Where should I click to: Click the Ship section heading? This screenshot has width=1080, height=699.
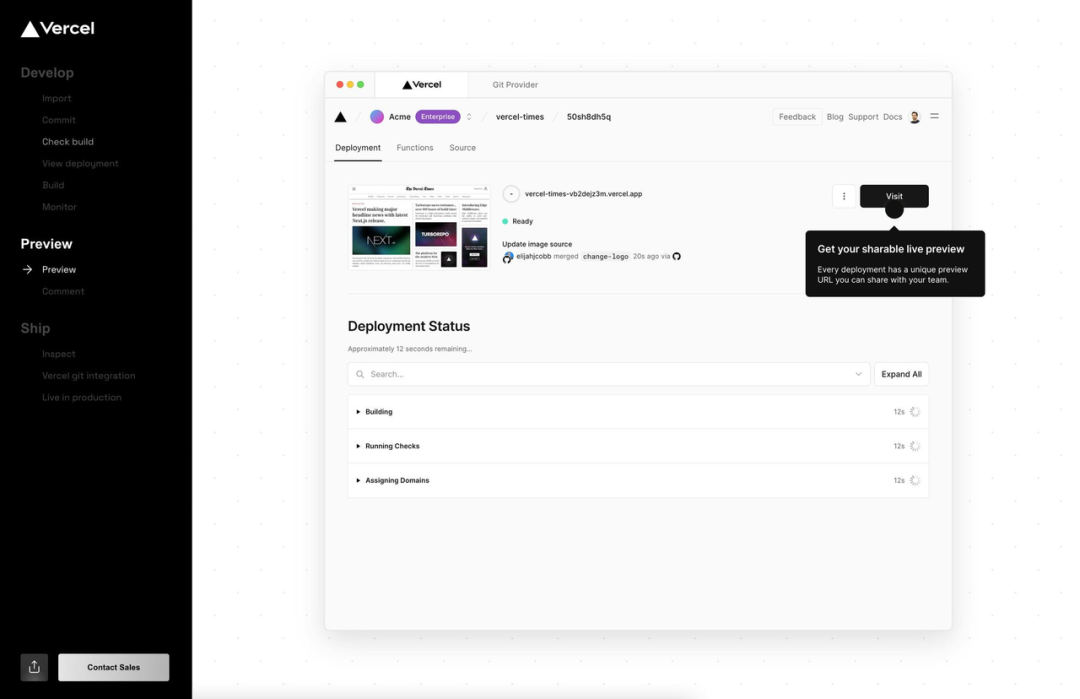tap(35, 328)
